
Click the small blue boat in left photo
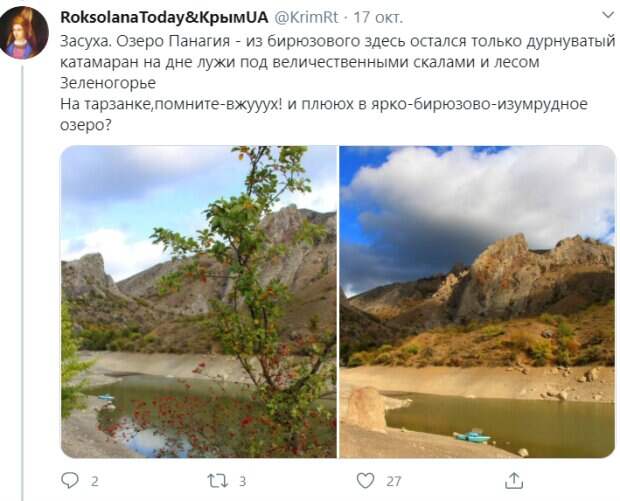pyautogui.click(x=106, y=397)
